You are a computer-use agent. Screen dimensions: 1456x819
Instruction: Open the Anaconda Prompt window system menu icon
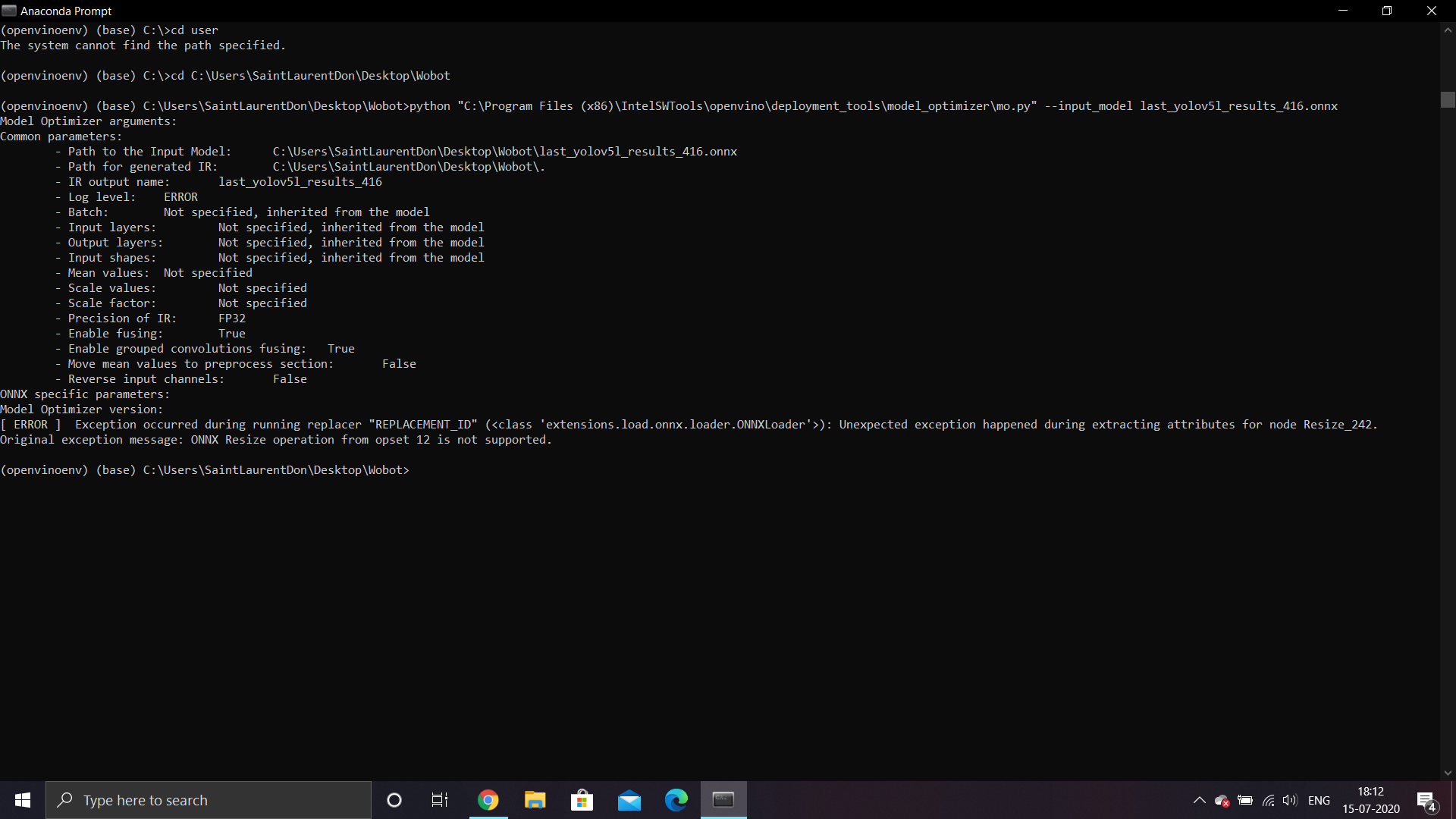tap(9, 11)
